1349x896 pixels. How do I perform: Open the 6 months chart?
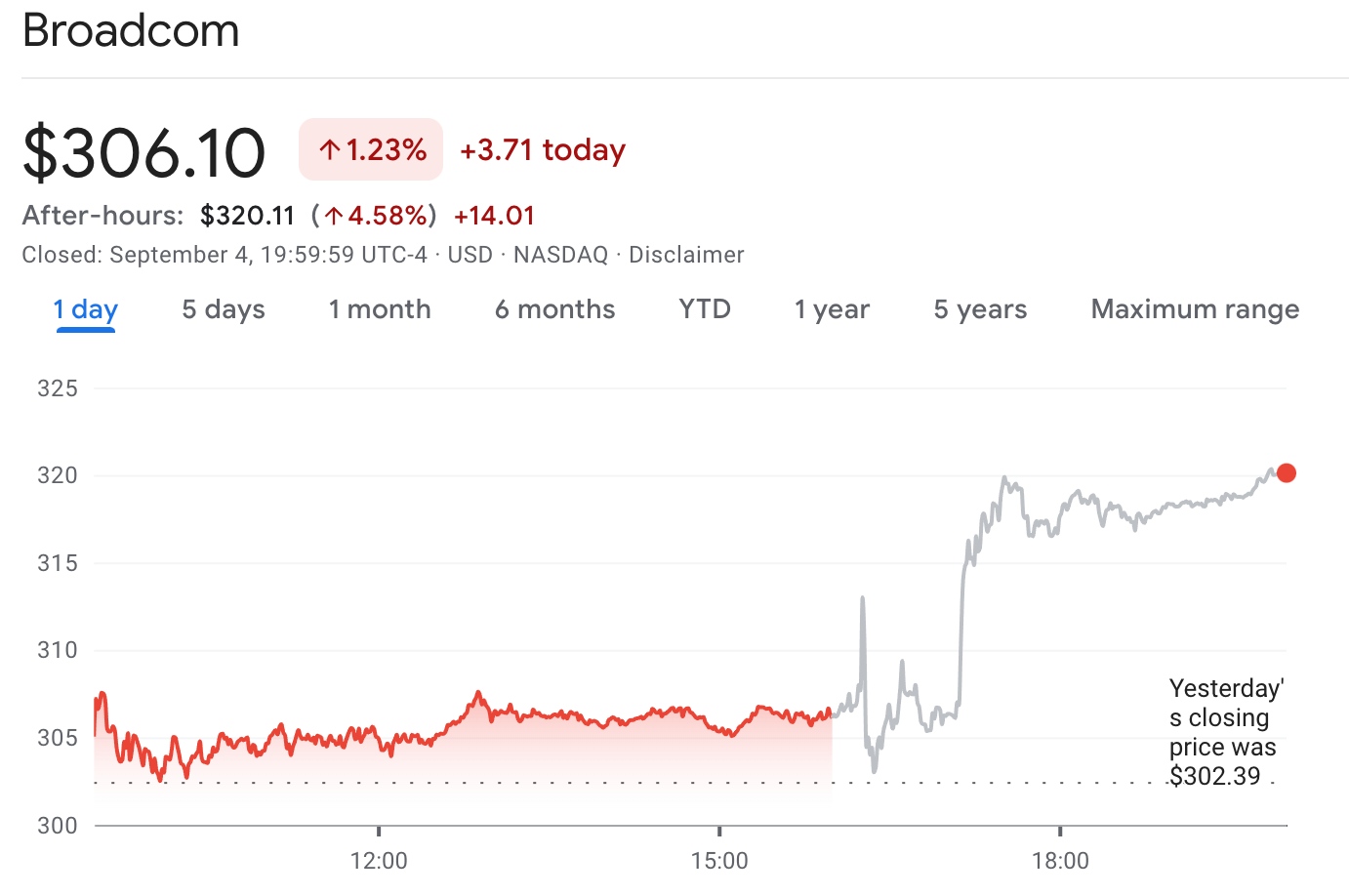[554, 309]
